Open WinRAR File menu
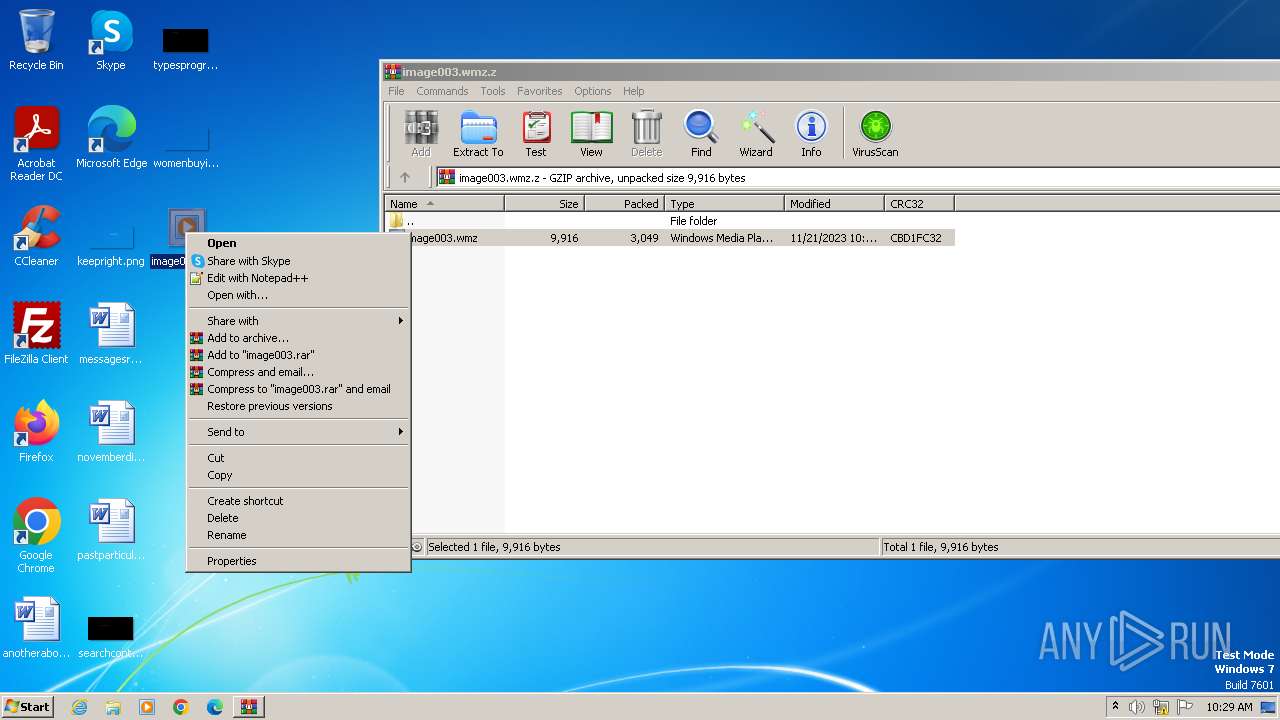This screenshot has height=720, width=1280. (396, 91)
